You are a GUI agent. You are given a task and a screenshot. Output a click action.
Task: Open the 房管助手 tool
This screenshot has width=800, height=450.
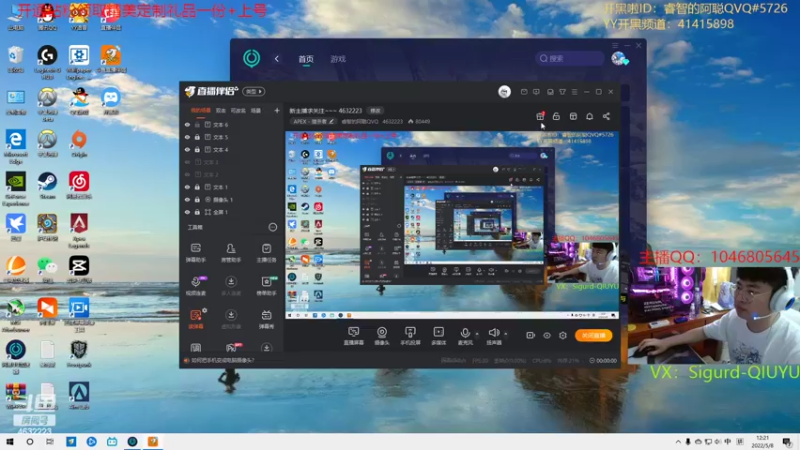(231, 253)
